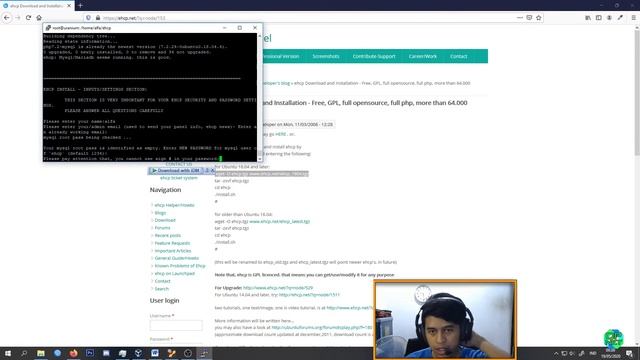Open a new browser tab
The image size is (640, 360).
click(x=80, y=6)
